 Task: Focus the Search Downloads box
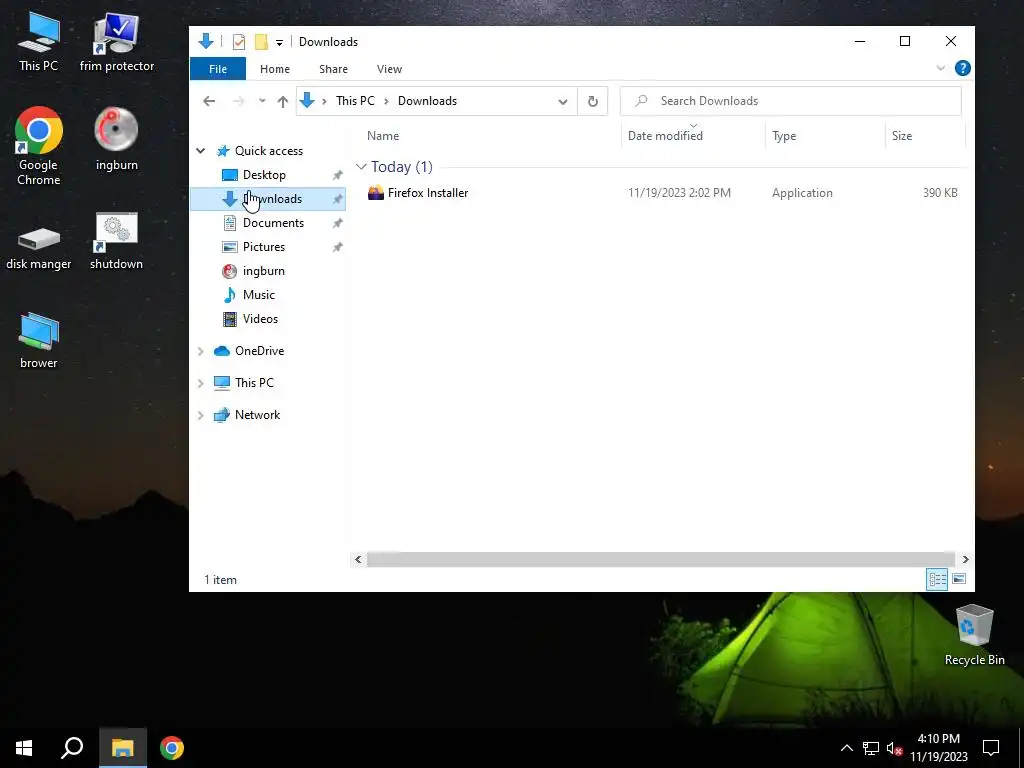pos(790,101)
